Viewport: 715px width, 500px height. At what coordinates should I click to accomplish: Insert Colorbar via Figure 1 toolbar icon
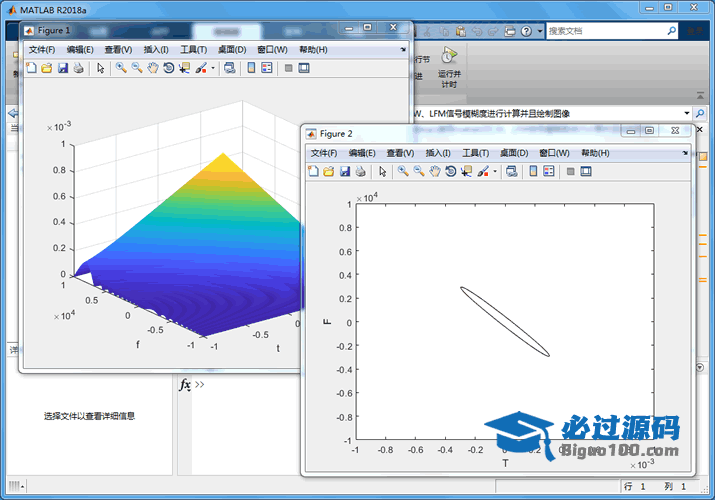point(251,68)
